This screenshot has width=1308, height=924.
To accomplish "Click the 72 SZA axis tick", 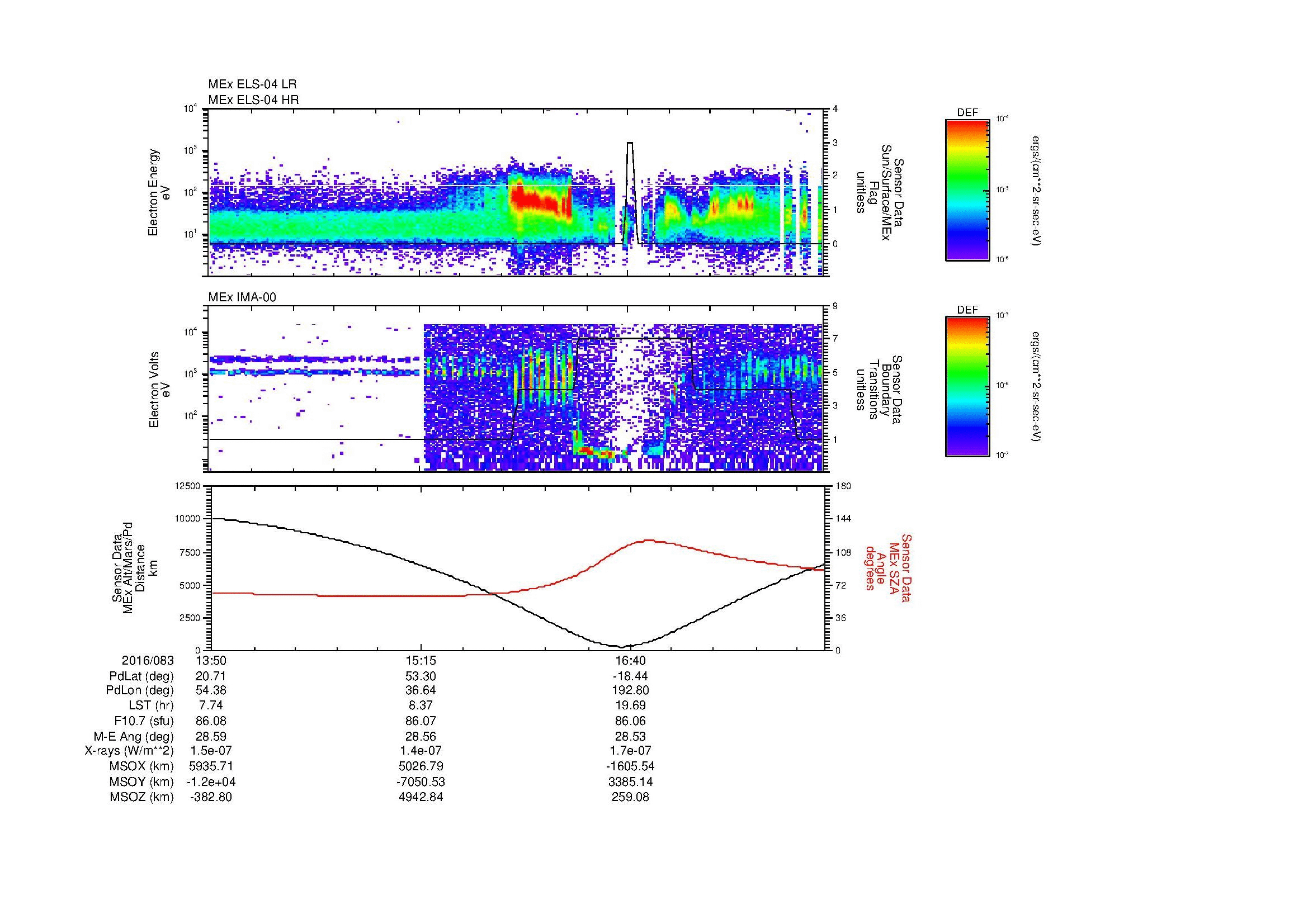I will (x=841, y=585).
